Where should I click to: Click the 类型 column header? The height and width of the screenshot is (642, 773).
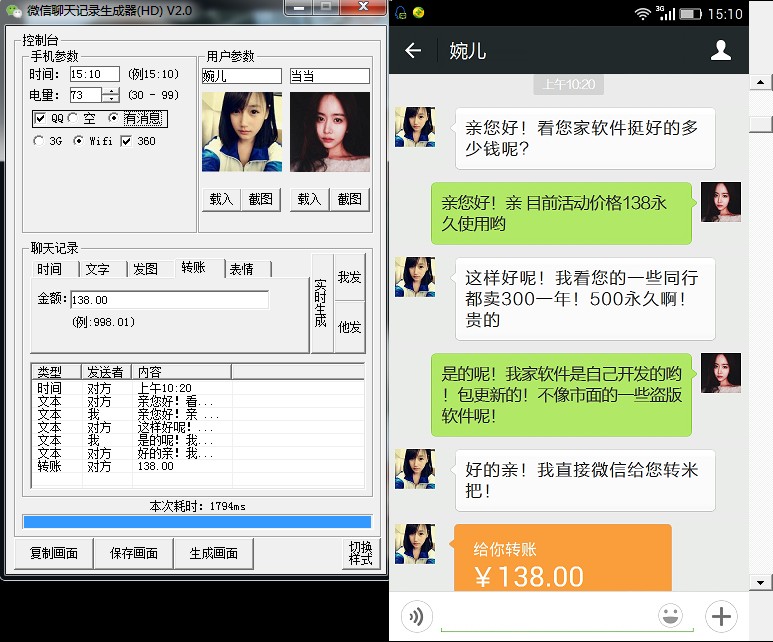tap(56, 371)
